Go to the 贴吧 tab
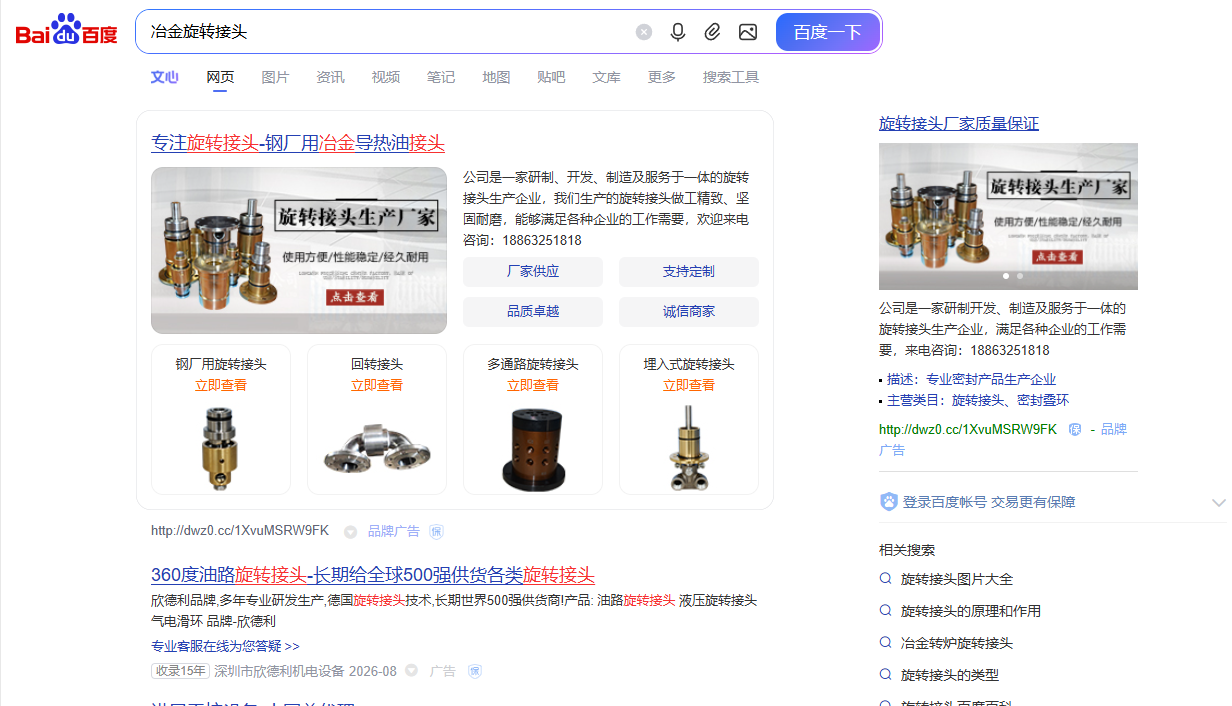Viewport: 1232px width, 706px height. pyautogui.click(x=551, y=77)
